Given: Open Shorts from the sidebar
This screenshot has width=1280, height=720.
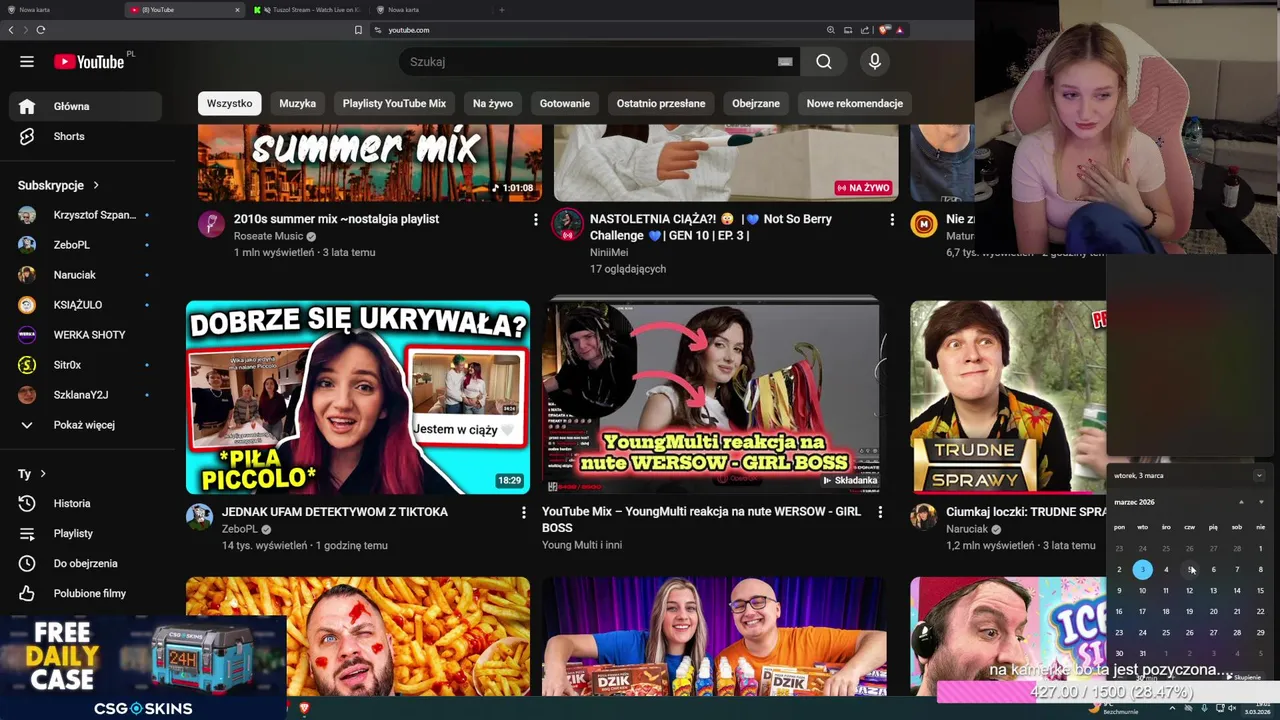Looking at the screenshot, I should 86,136.
